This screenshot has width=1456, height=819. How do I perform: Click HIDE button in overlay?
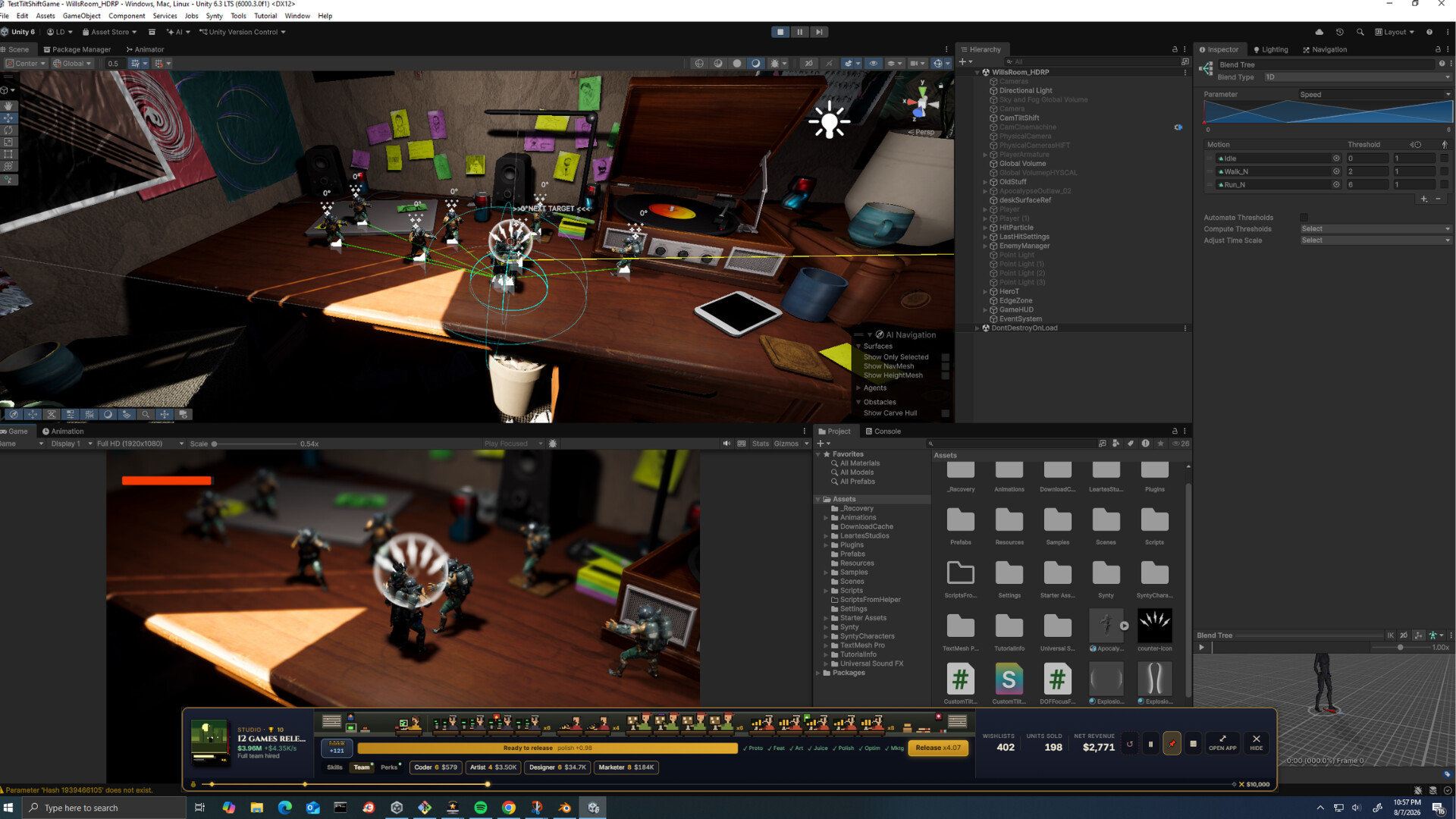coord(1257,743)
